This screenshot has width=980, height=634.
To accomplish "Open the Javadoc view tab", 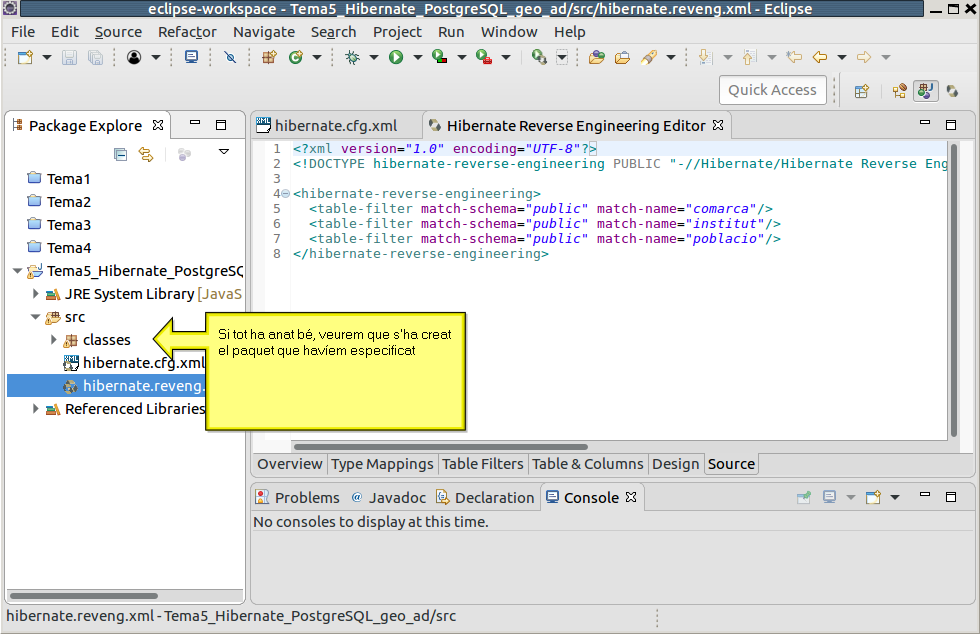I will click(389, 498).
